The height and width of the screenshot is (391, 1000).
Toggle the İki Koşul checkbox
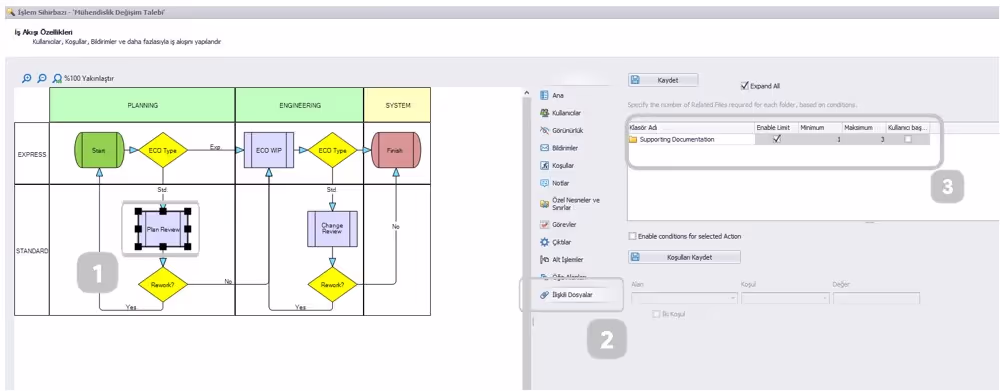tap(656, 314)
